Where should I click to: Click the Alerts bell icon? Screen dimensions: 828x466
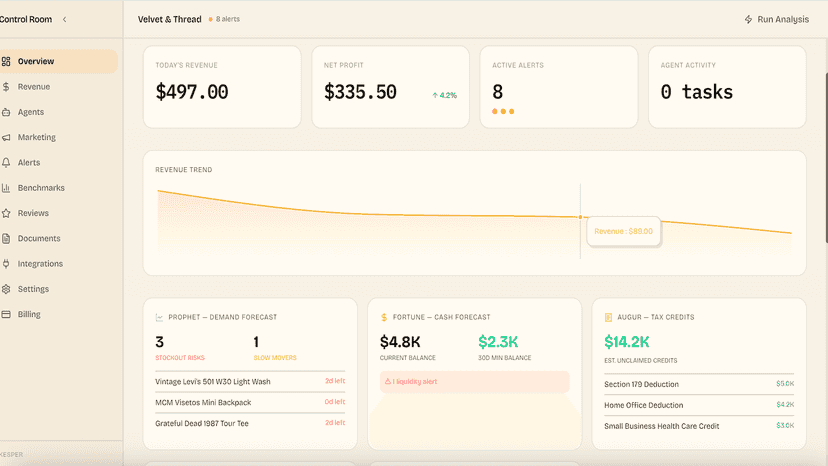point(6,163)
